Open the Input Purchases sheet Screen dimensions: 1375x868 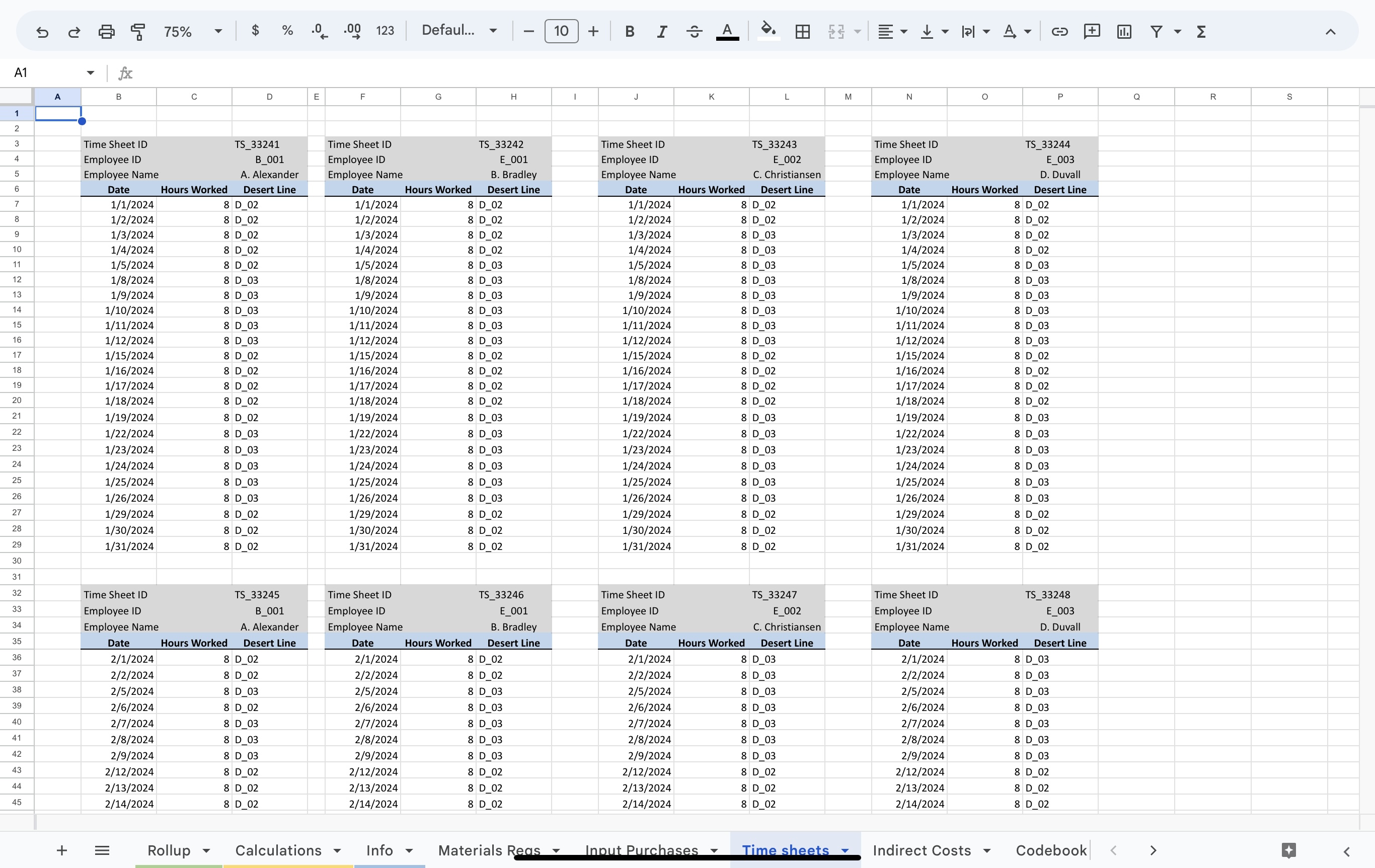pos(642,850)
